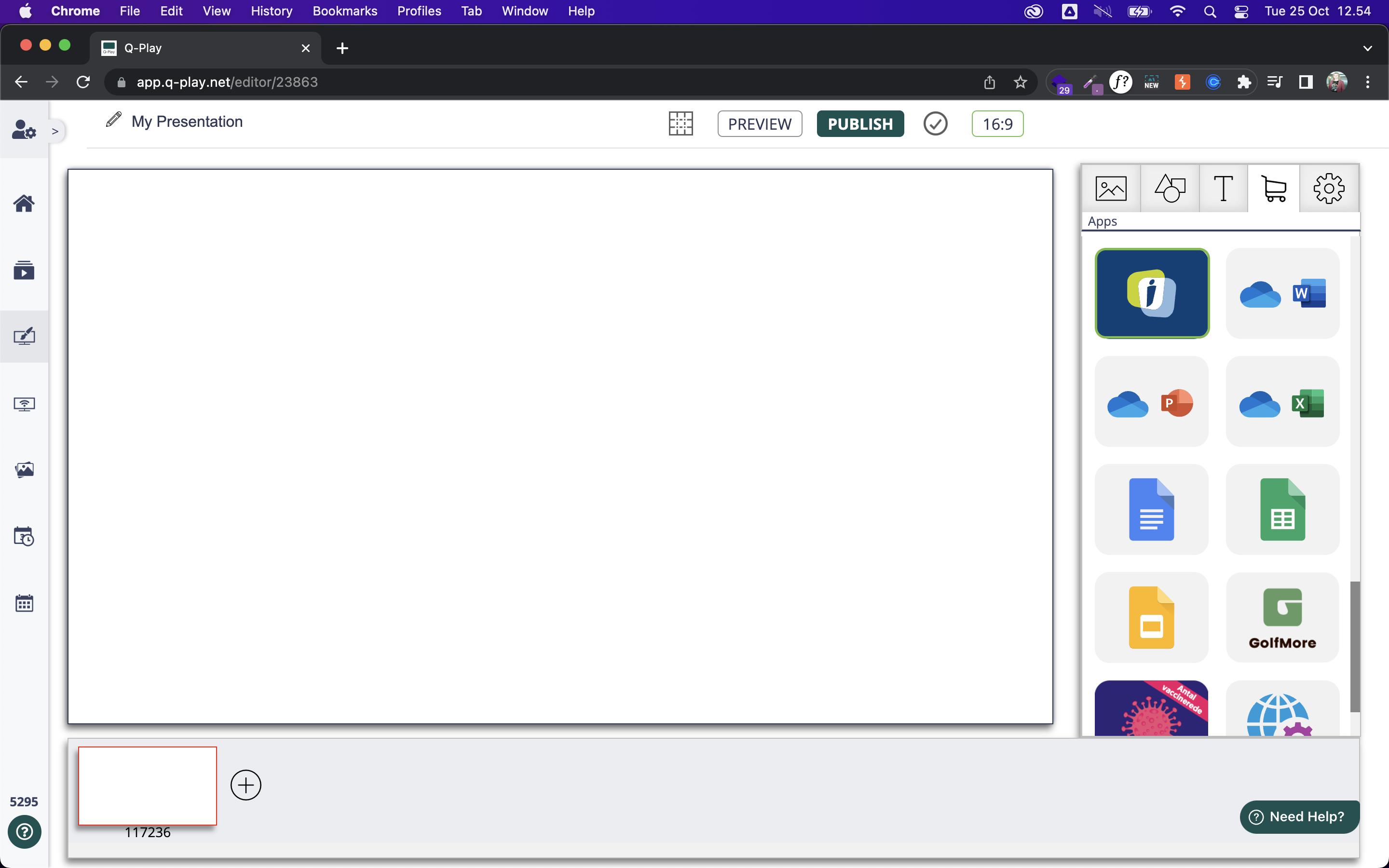The image size is (1389, 868).
Task: Open the Media/Images panel icon
Action: coord(1112,188)
